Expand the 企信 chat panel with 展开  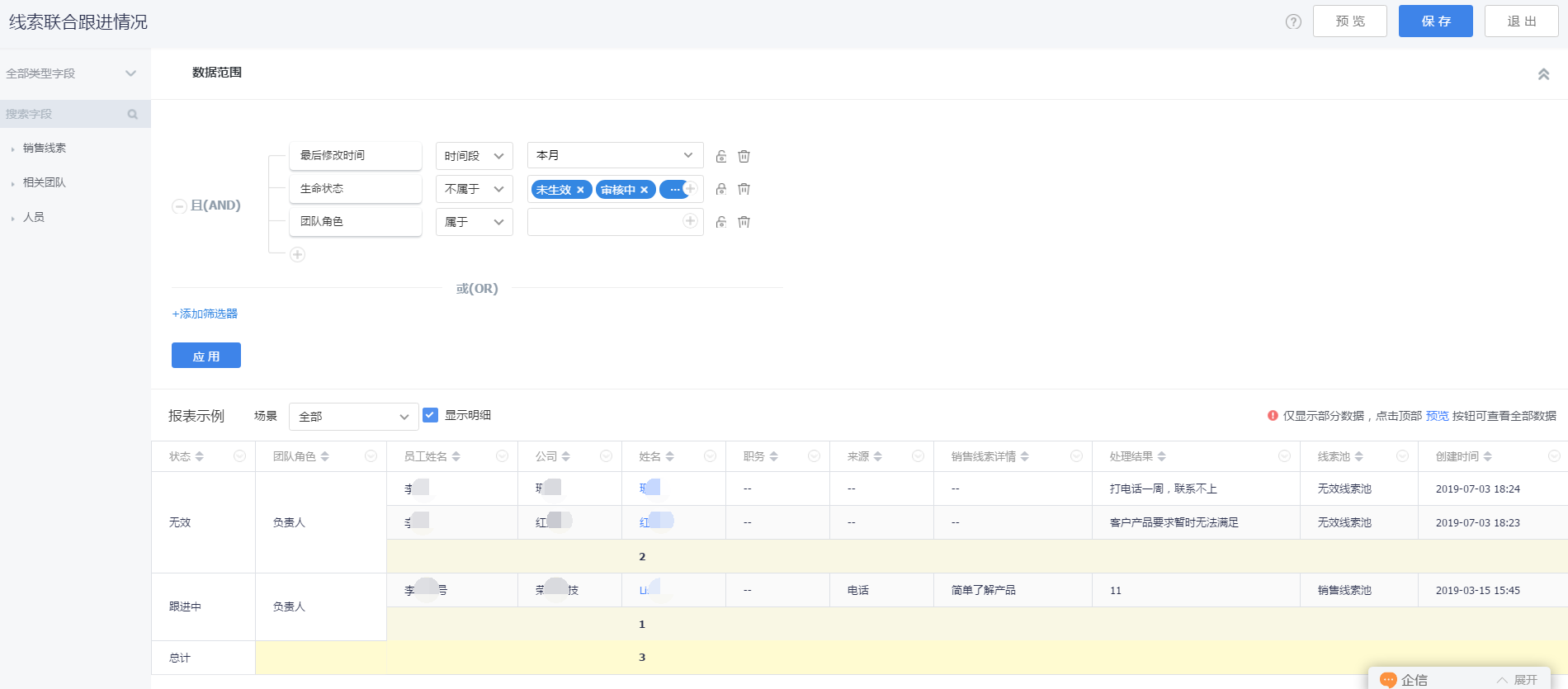click(1517, 680)
